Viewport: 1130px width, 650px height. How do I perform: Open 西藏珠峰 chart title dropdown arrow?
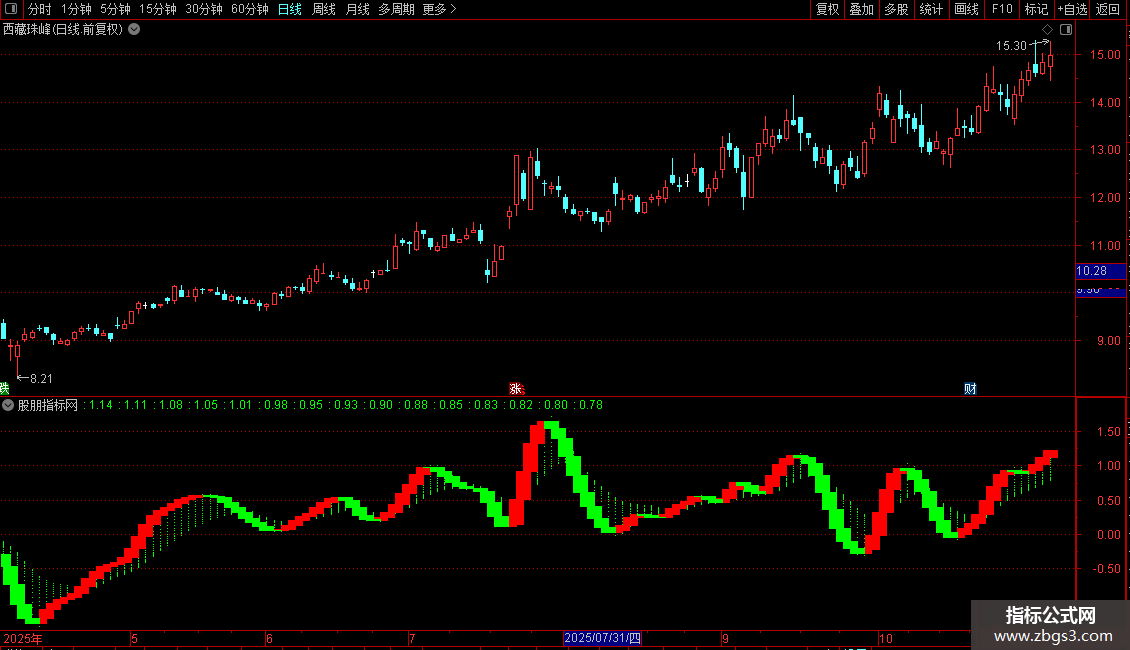(134, 30)
